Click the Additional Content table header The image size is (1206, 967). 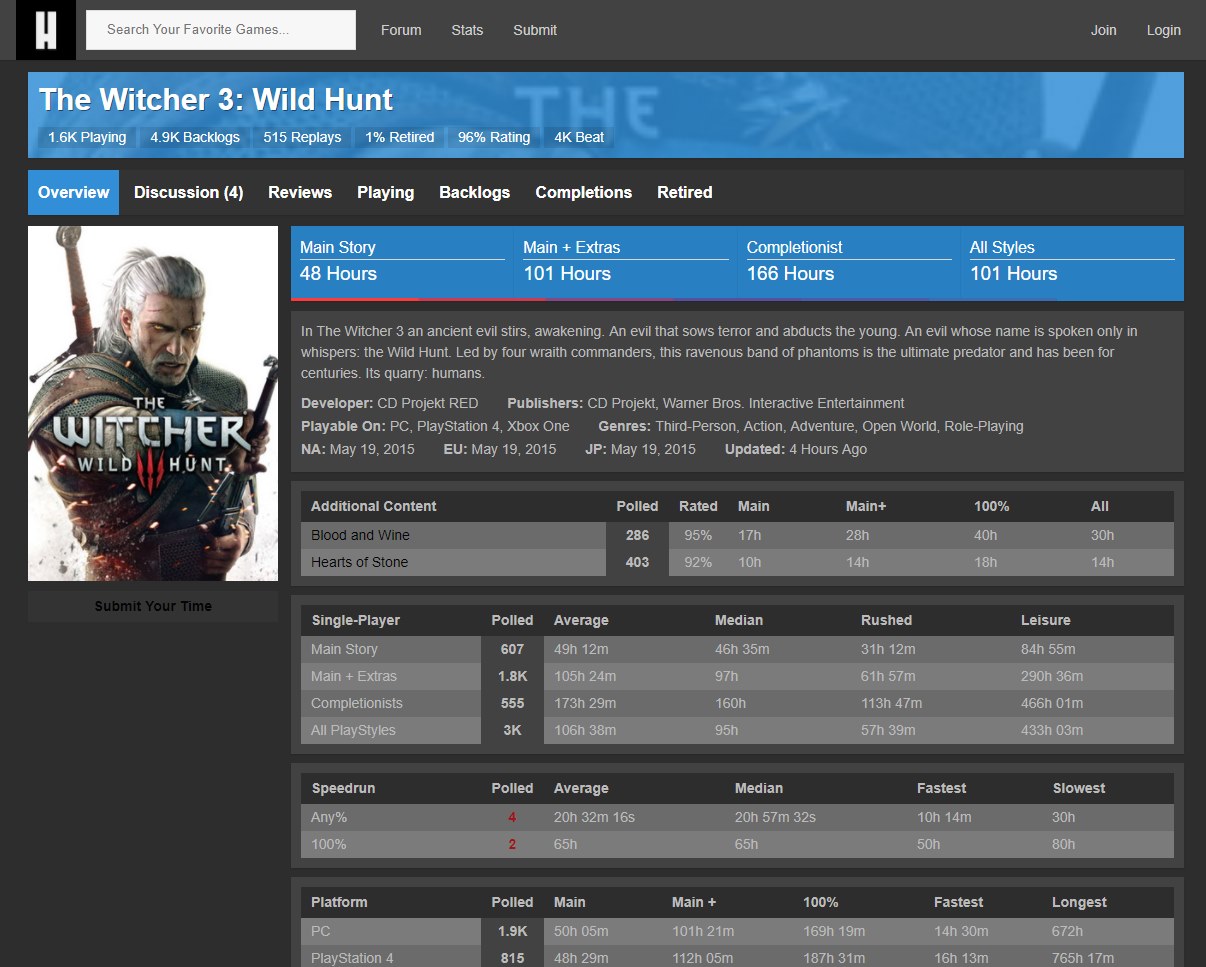click(374, 506)
